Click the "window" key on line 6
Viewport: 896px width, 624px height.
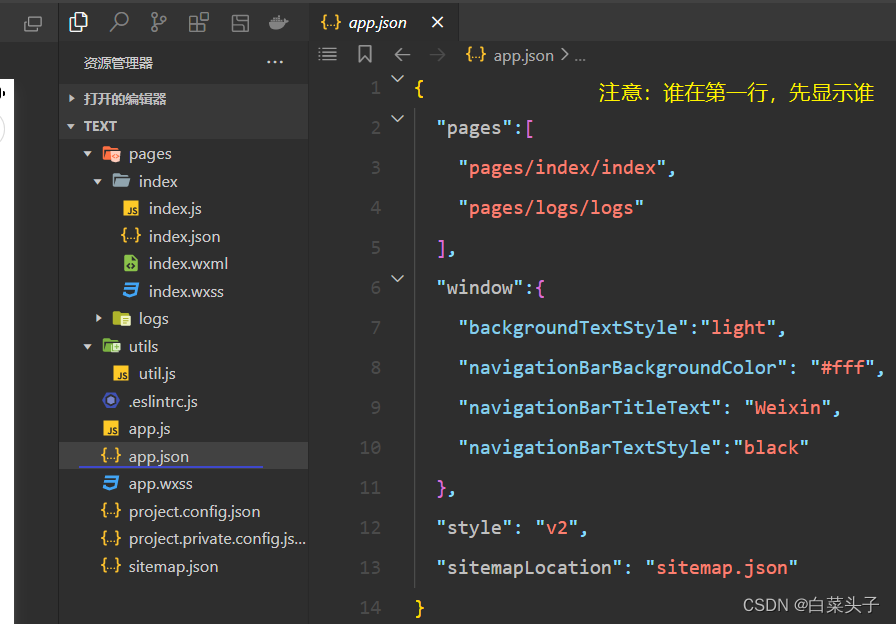click(x=480, y=288)
